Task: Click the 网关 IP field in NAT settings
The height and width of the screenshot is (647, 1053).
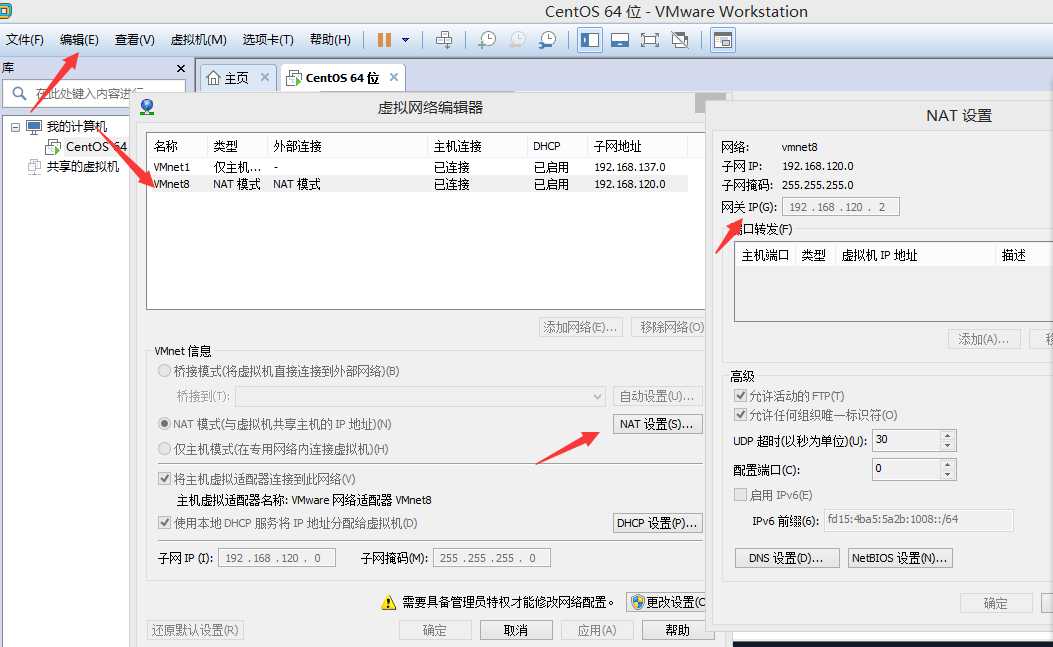Action: tap(841, 207)
